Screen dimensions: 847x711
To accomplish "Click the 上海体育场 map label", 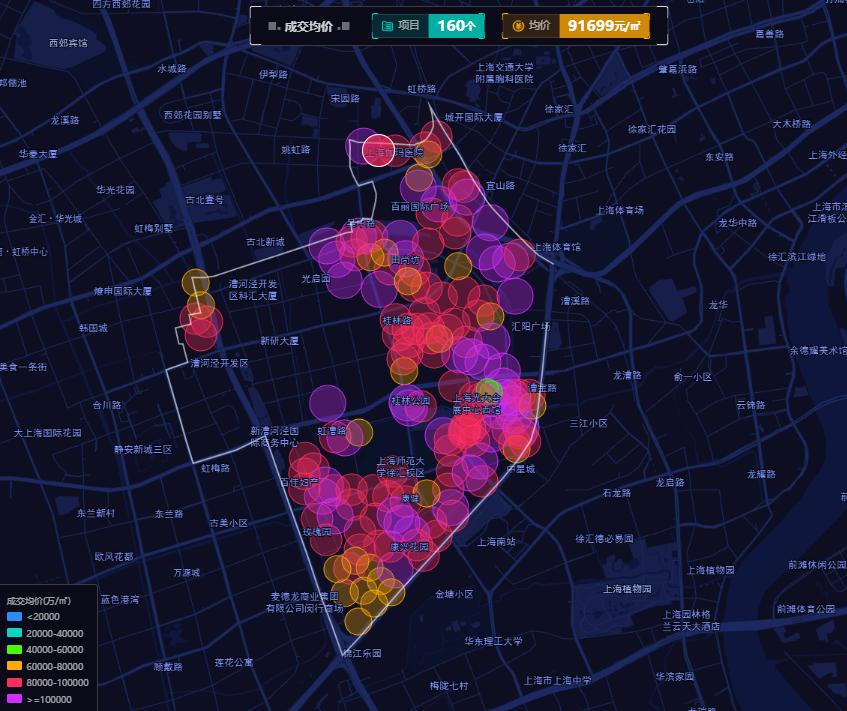I will [x=620, y=210].
